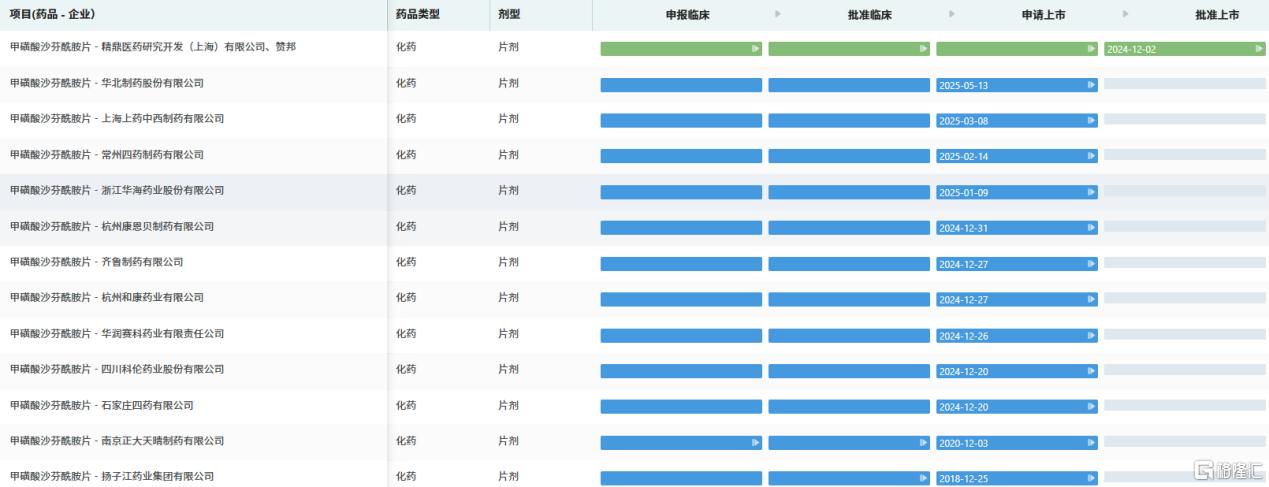Click 片剂 cell in the 上海上药中西制药 row
Viewport: 1269px width, 487px height.
click(508, 119)
